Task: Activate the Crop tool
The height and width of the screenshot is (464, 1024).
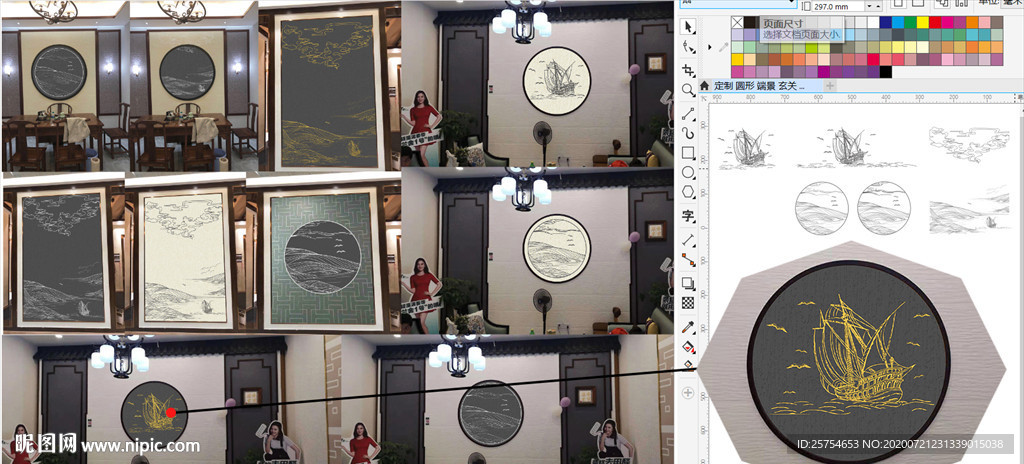Action: 688,70
